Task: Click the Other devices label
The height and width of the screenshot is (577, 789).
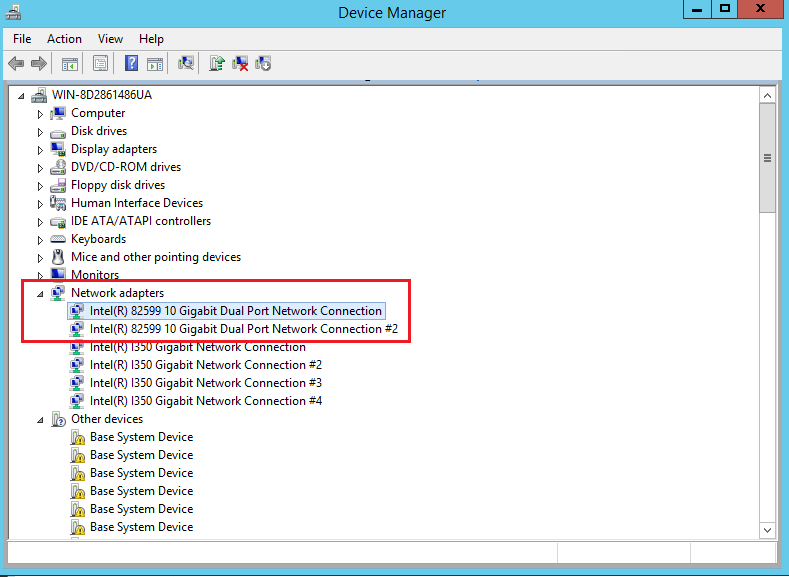Action: (x=107, y=419)
